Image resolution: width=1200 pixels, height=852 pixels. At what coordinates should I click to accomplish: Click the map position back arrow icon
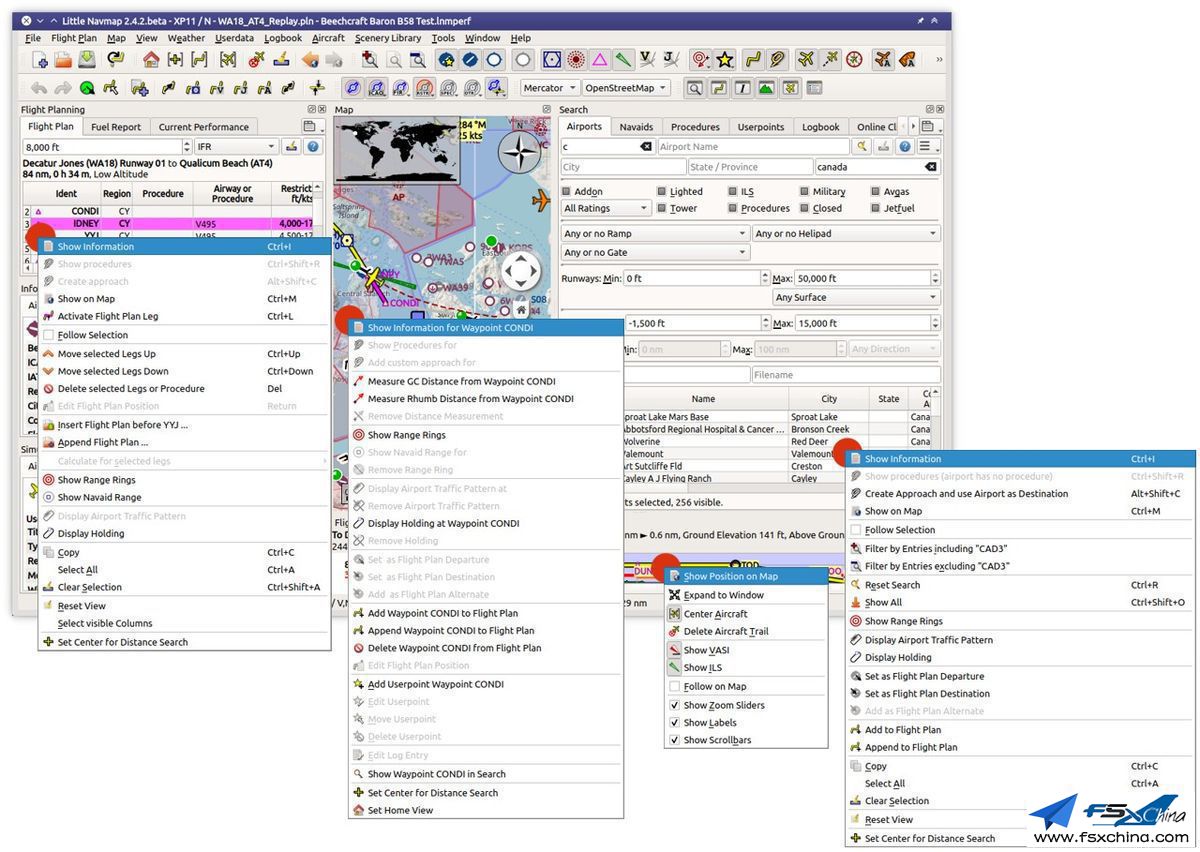[309, 60]
